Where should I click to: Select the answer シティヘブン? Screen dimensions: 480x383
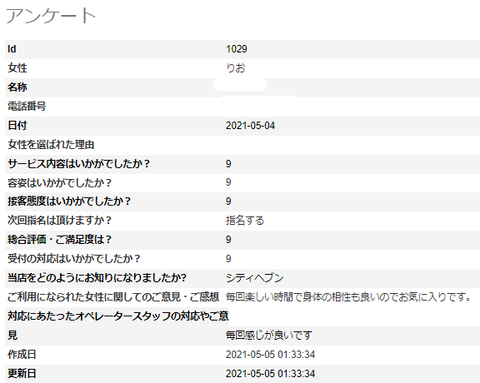pyautogui.click(x=255, y=278)
